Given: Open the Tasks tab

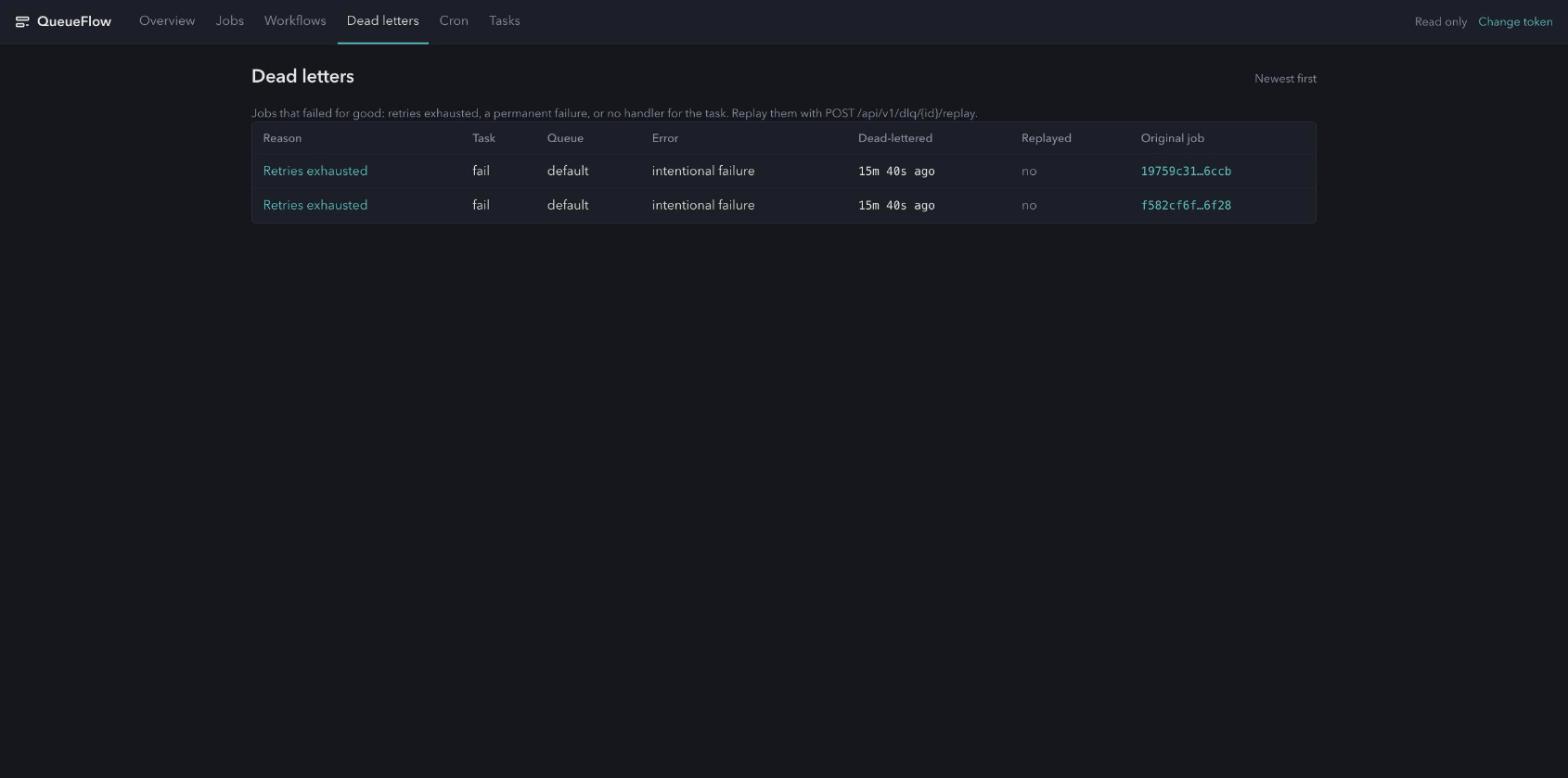Looking at the screenshot, I should coord(504,21).
